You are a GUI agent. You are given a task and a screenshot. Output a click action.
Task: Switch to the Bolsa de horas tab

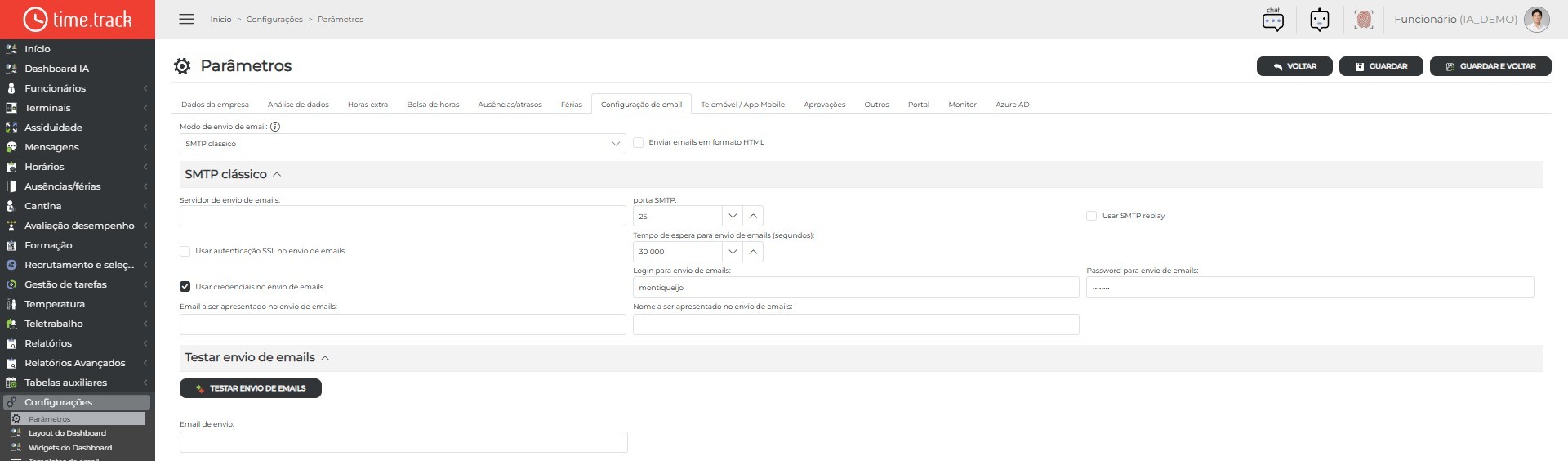click(x=433, y=105)
